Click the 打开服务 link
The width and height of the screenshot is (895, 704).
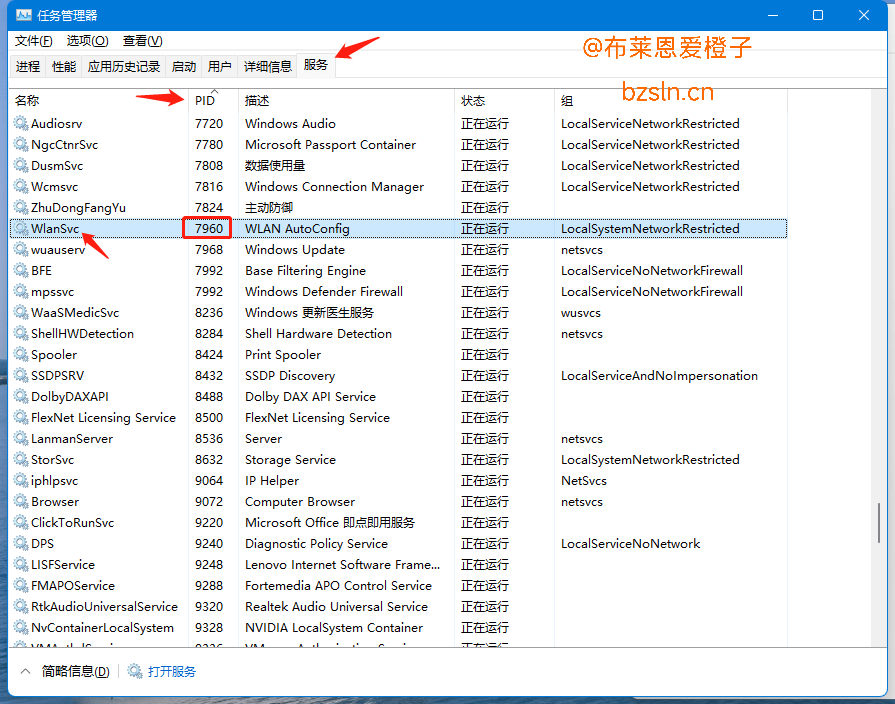tap(172, 671)
